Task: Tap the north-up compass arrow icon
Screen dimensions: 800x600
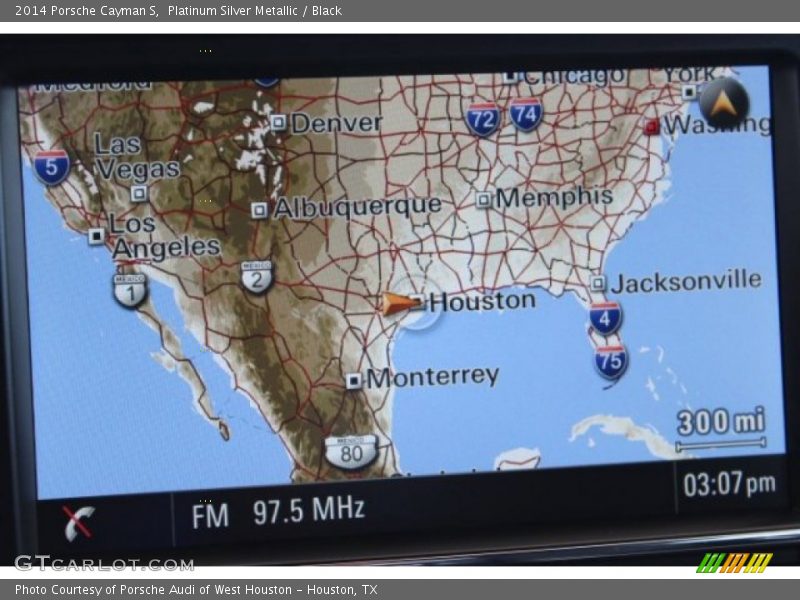Action: [x=724, y=104]
